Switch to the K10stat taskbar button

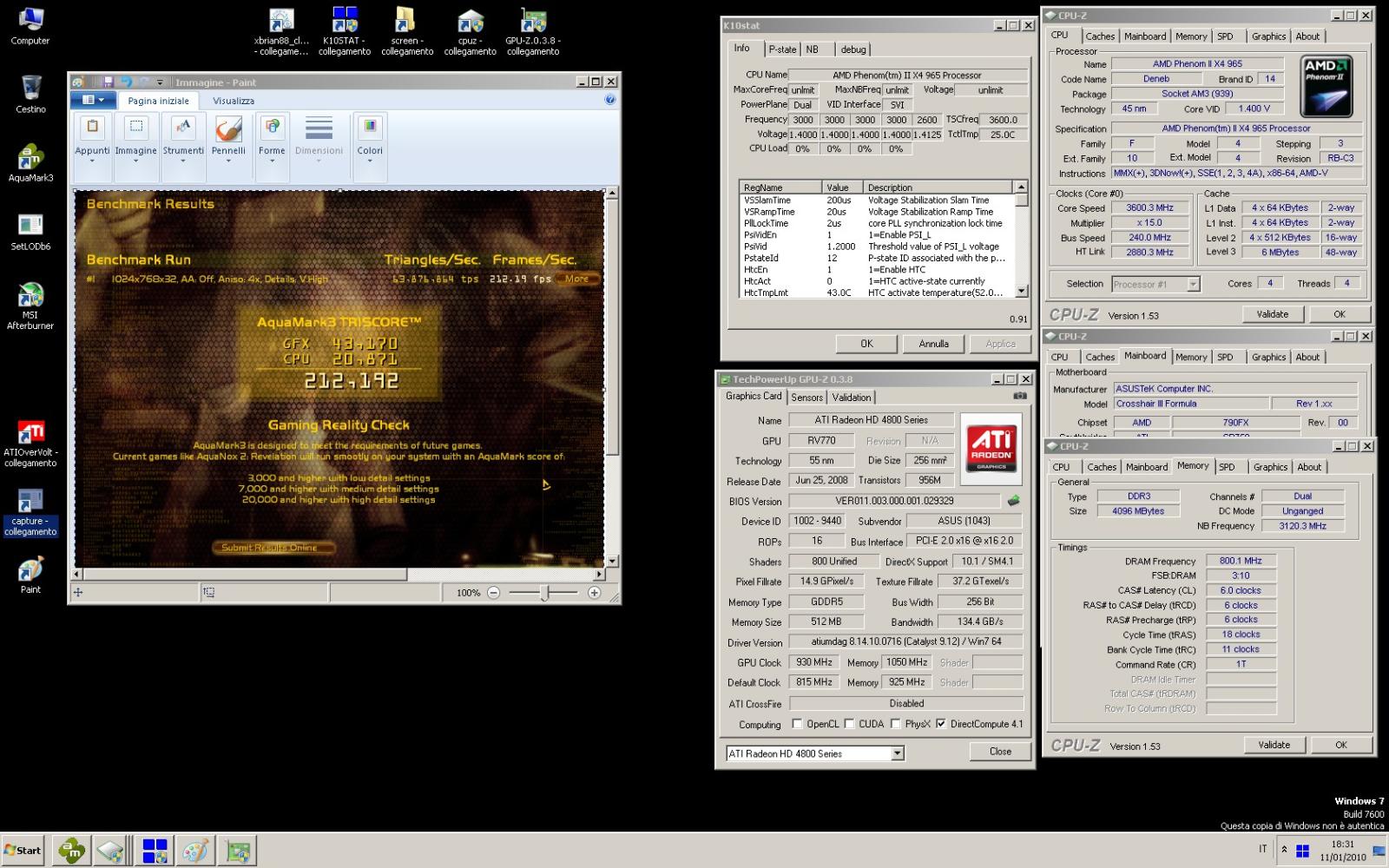155,851
